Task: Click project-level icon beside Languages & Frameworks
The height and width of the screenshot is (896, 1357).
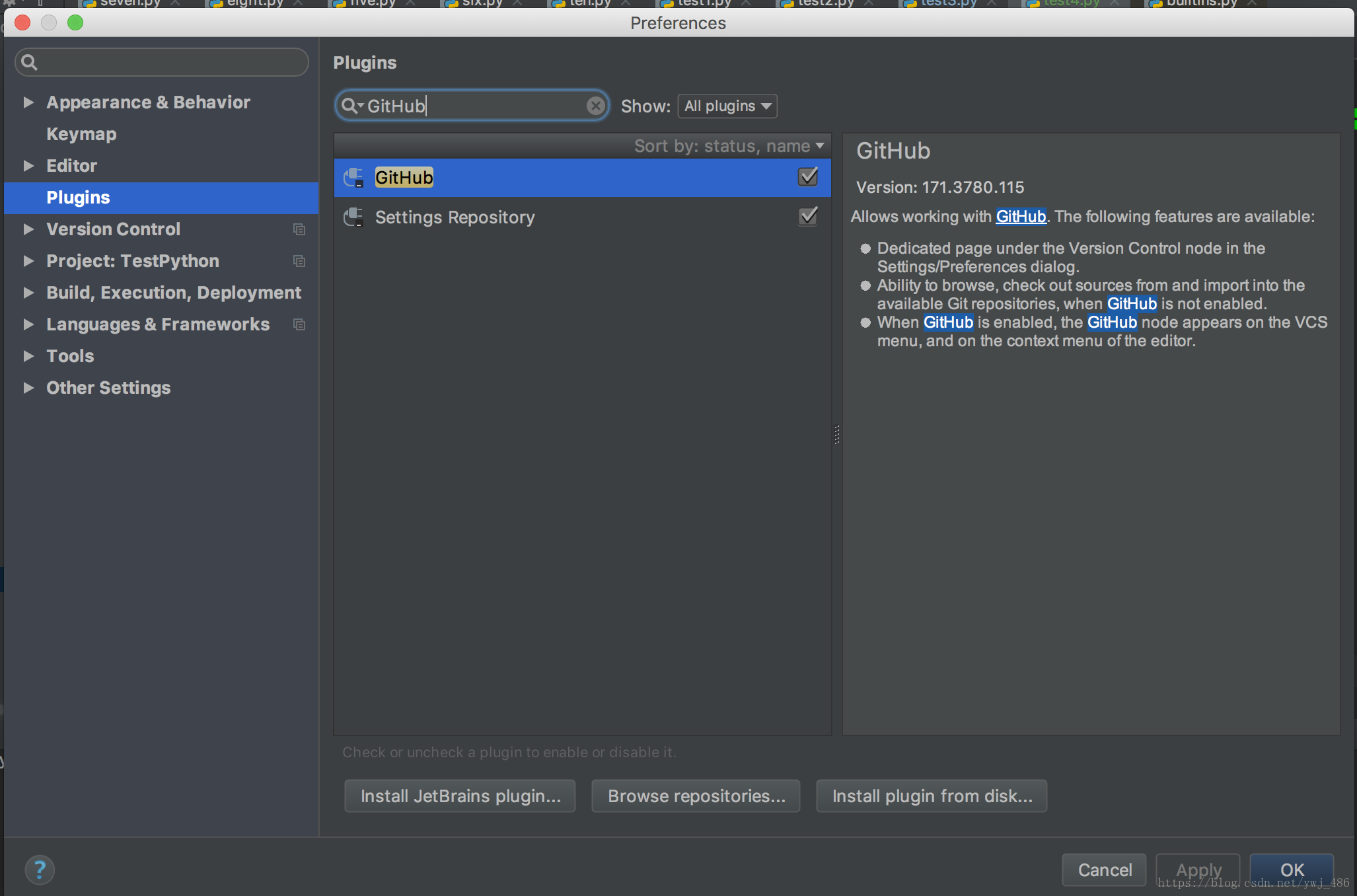Action: 299,324
